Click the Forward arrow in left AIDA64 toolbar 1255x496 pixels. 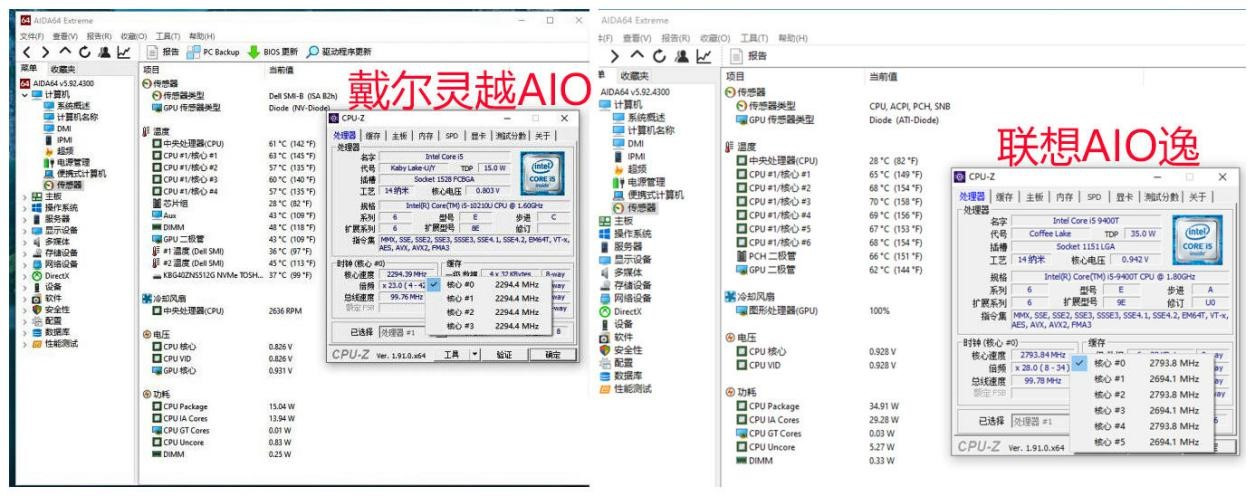click(x=46, y=51)
